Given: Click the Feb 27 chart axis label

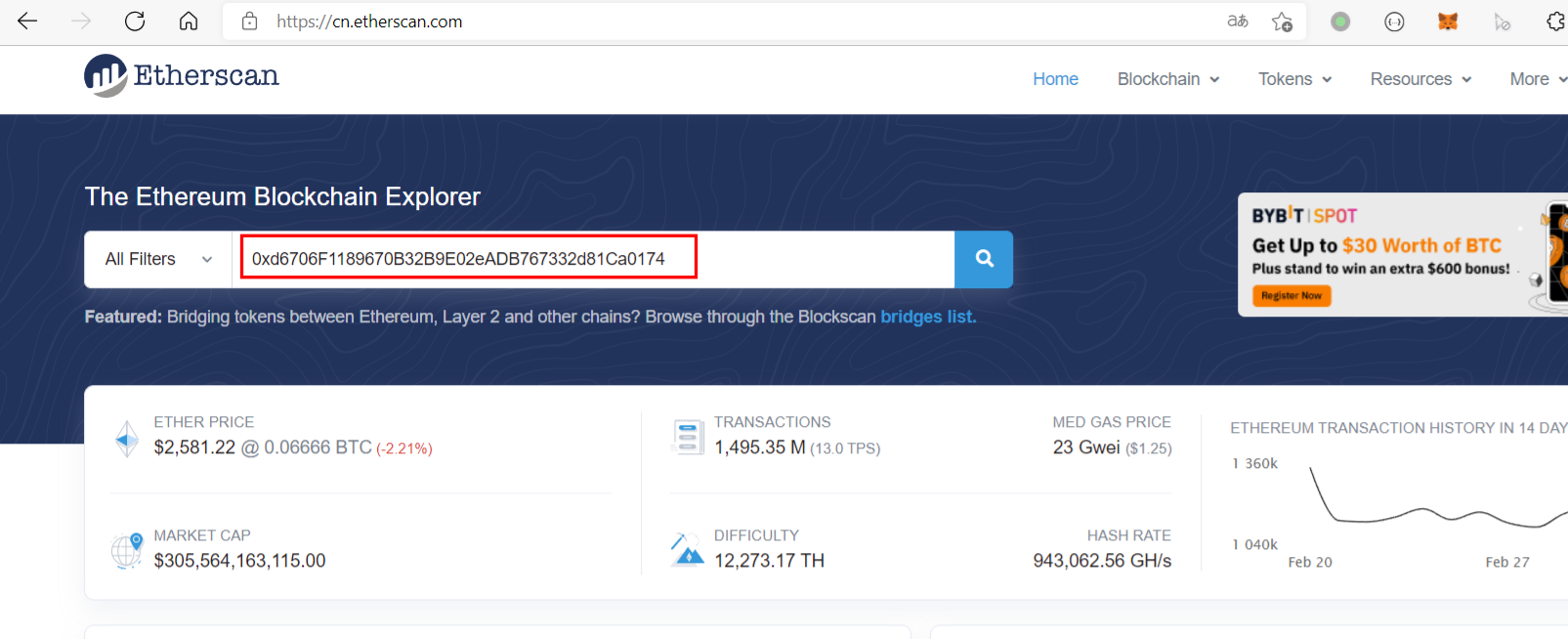Looking at the screenshot, I should click(1507, 562).
